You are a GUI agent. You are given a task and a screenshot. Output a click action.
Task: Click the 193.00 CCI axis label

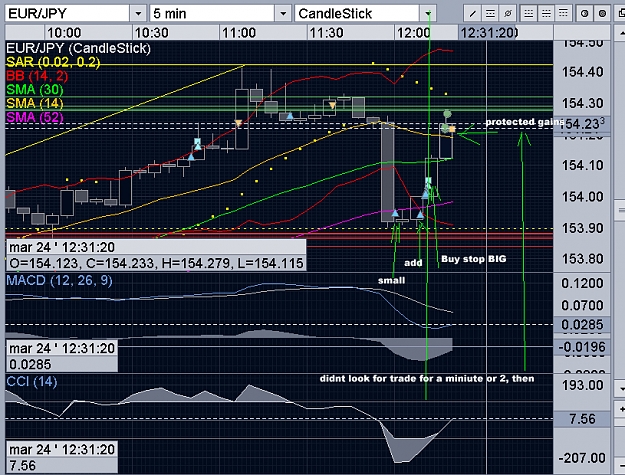[582, 385]
